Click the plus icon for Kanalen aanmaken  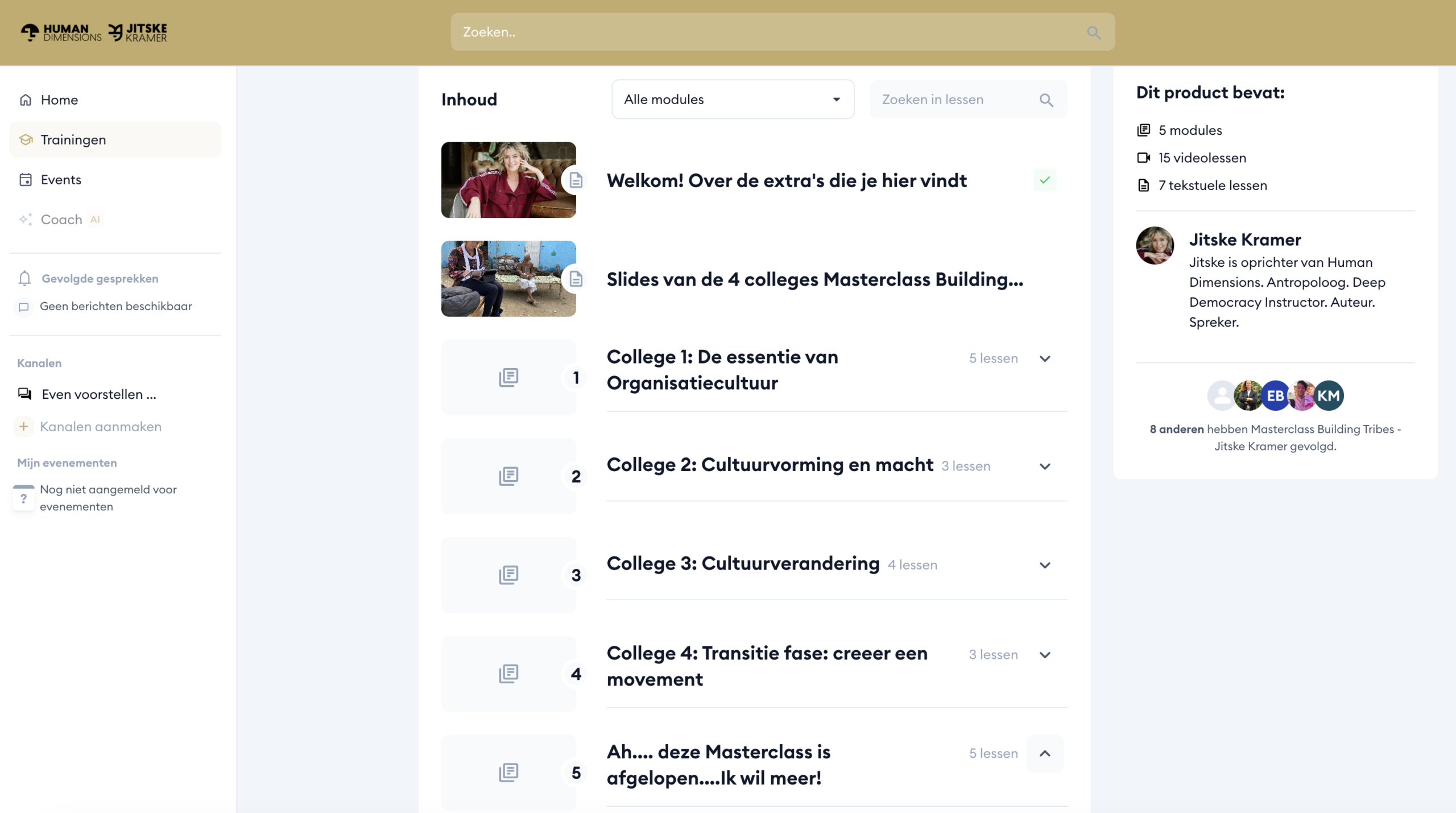click(24, 426)
